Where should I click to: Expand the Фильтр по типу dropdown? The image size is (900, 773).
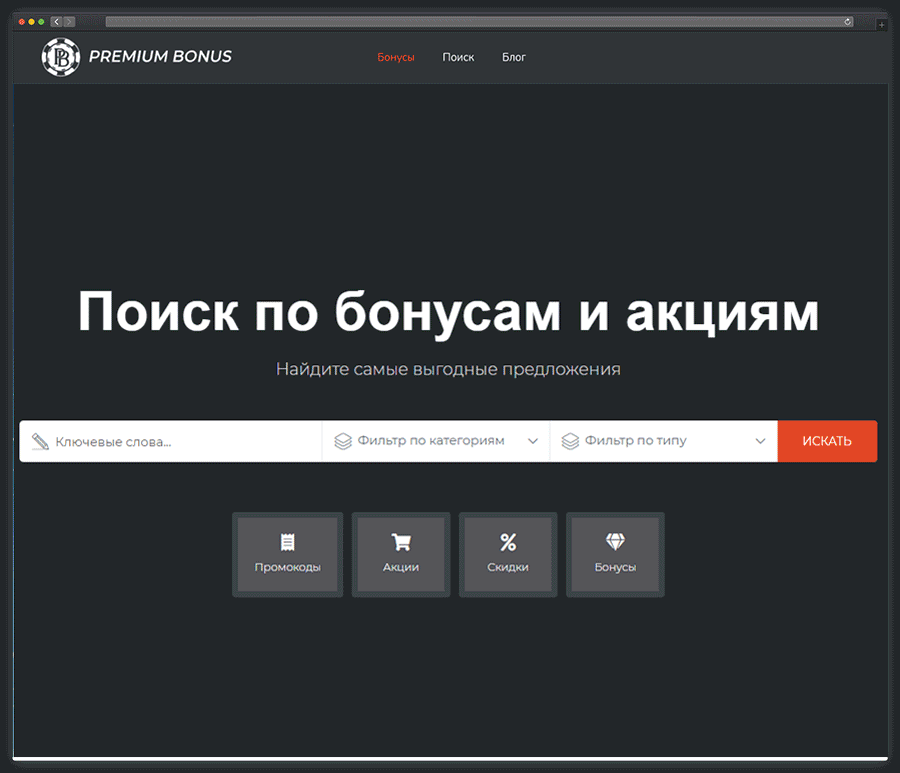coord(664,441)
